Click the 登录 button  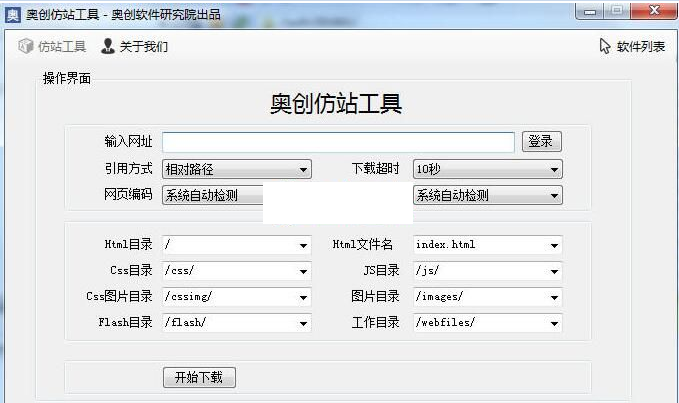click(541, 142)
